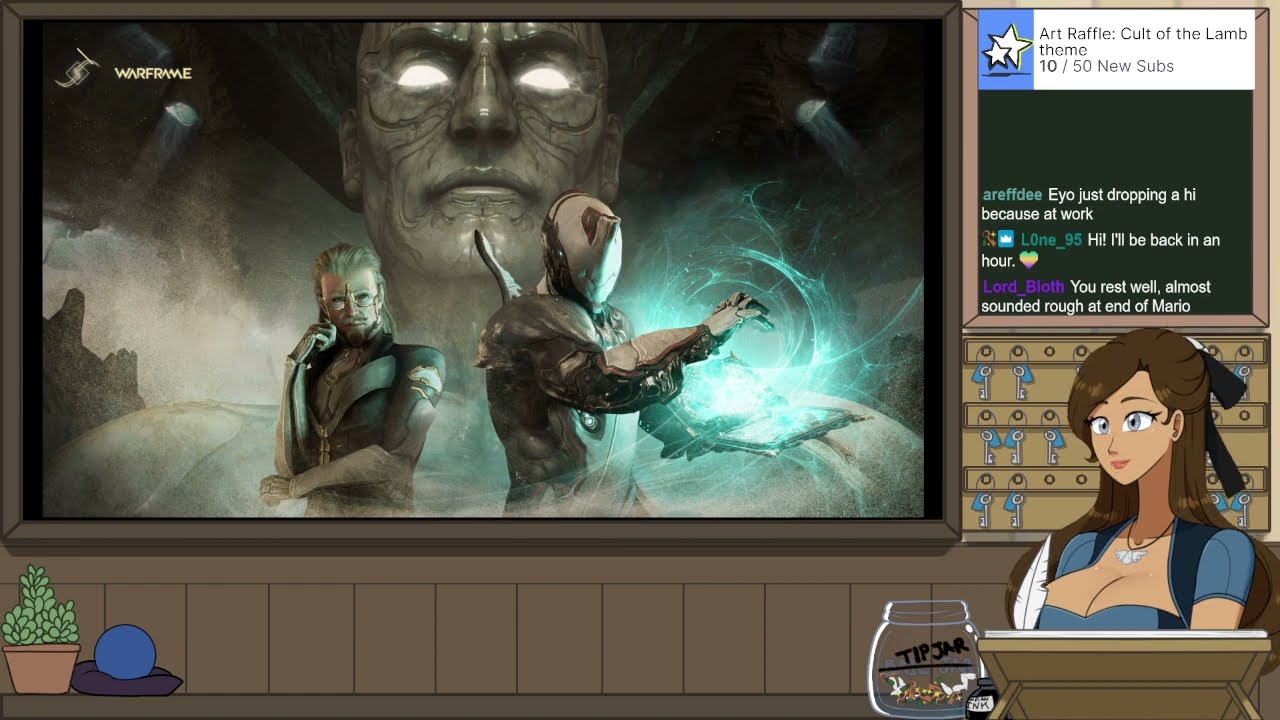
Task: Click the Lord_Bloth username in chat
Action: coord(1023,287)
